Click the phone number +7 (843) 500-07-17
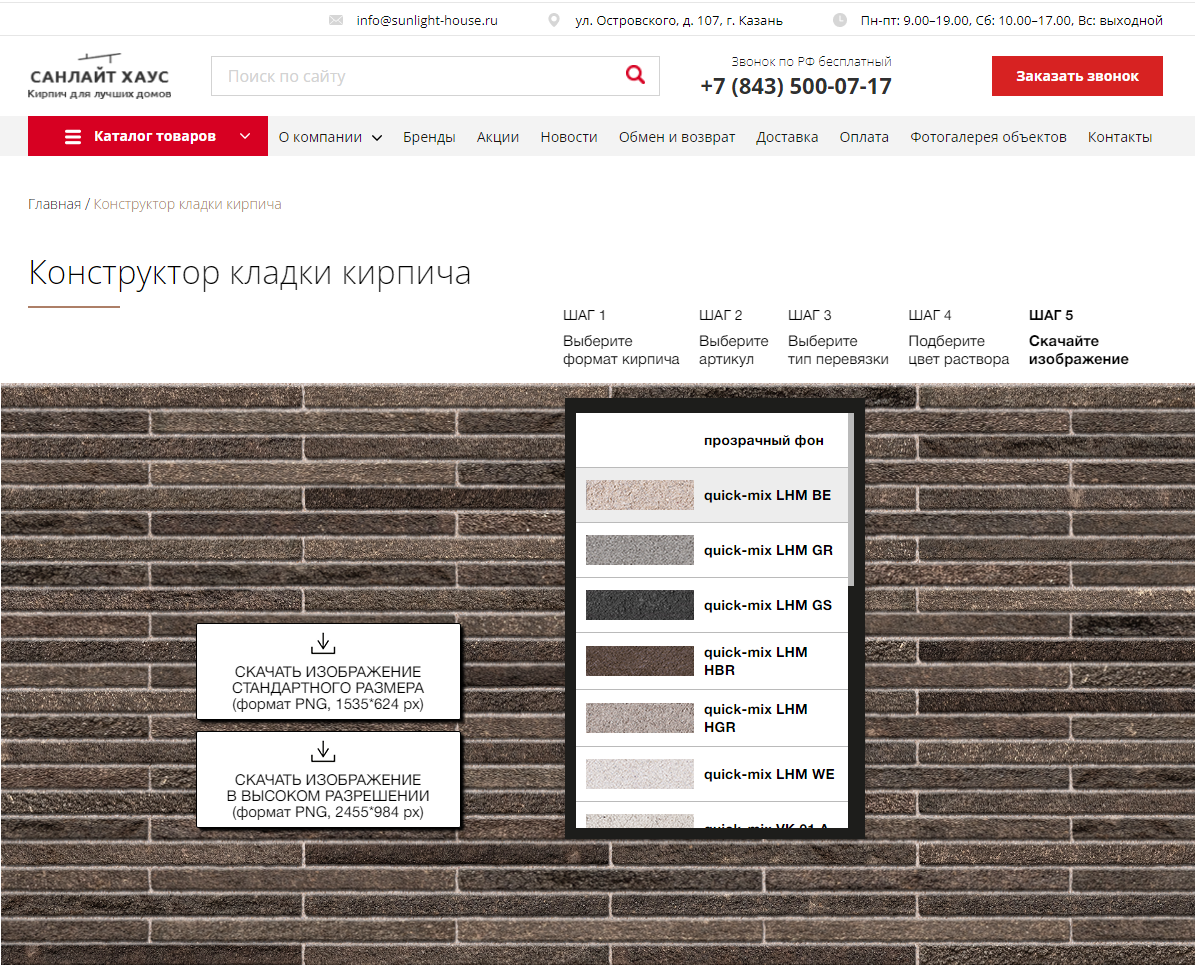 (x=796, y=86)
